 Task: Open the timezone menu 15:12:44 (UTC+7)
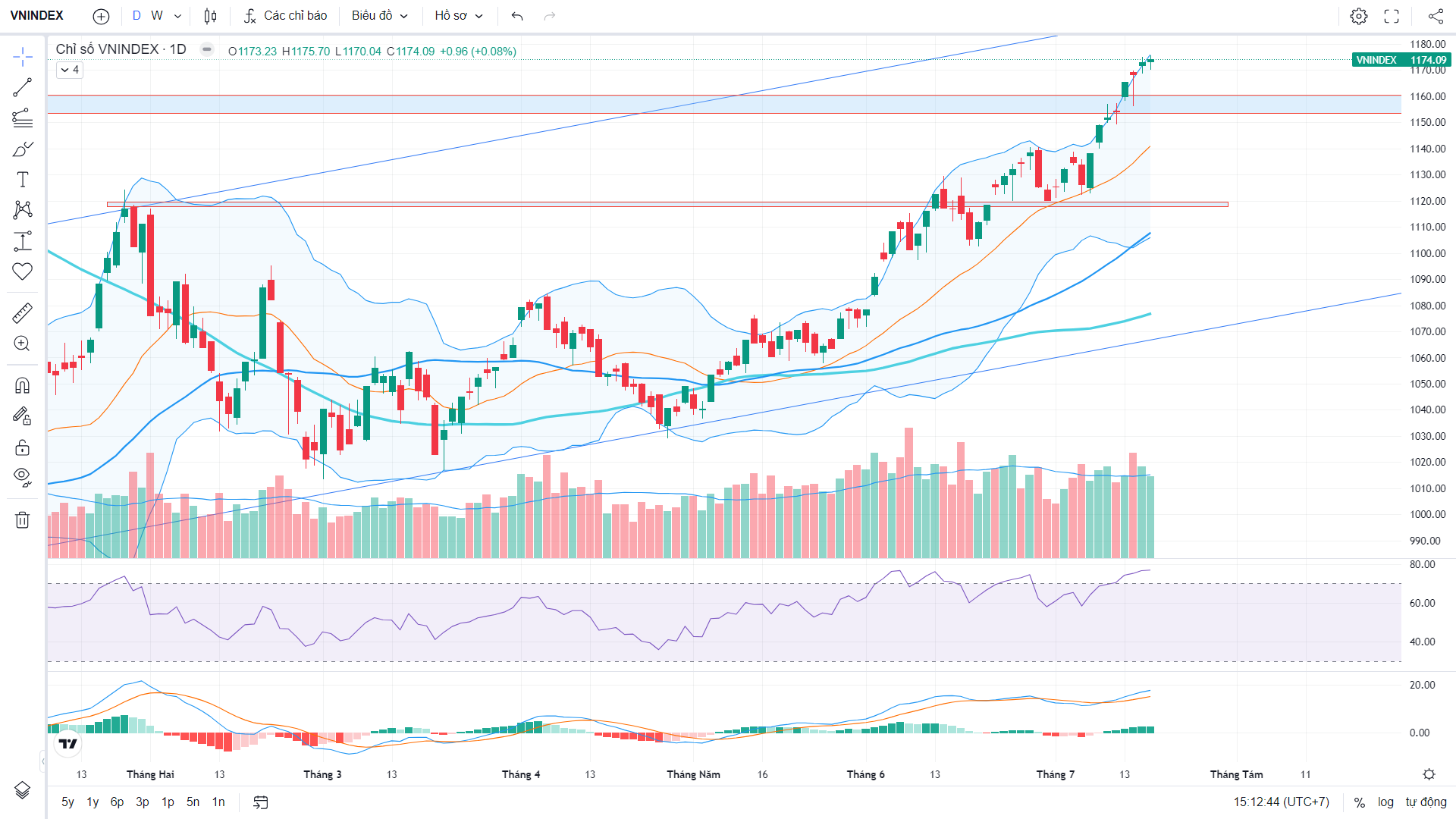pos(1281,802)
